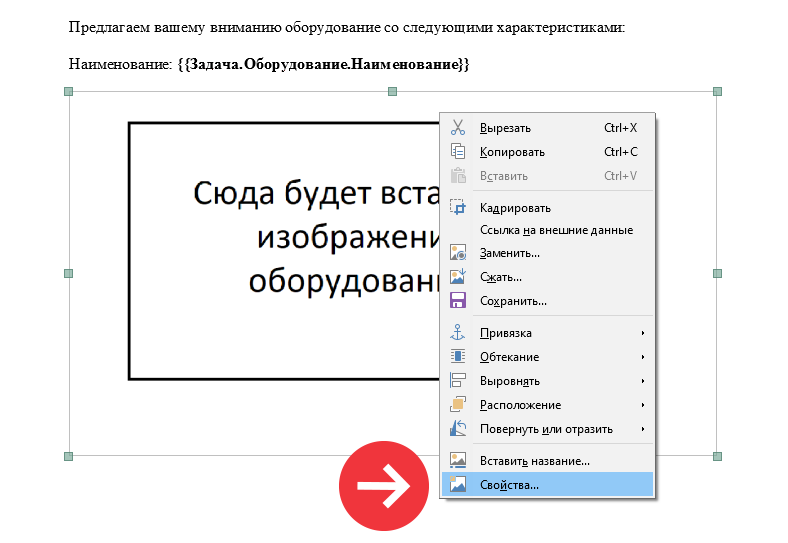This screenshot has width=788, height=543.
Task: Click the word Наименование: in the document
Action: [x=121, y=64]
